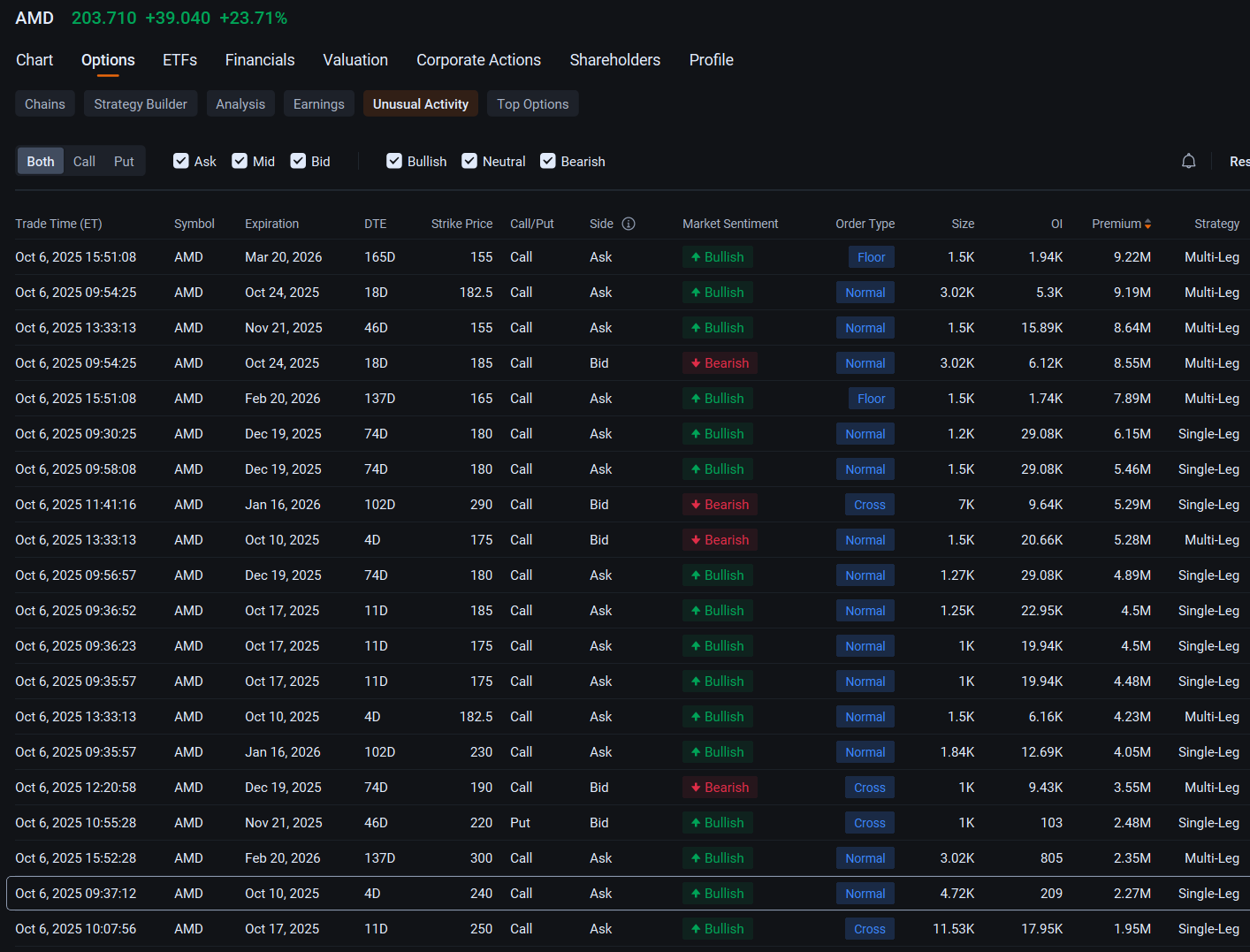Open the Financials tab
This screenshot has width=1250, height=952.
[260, 60]
